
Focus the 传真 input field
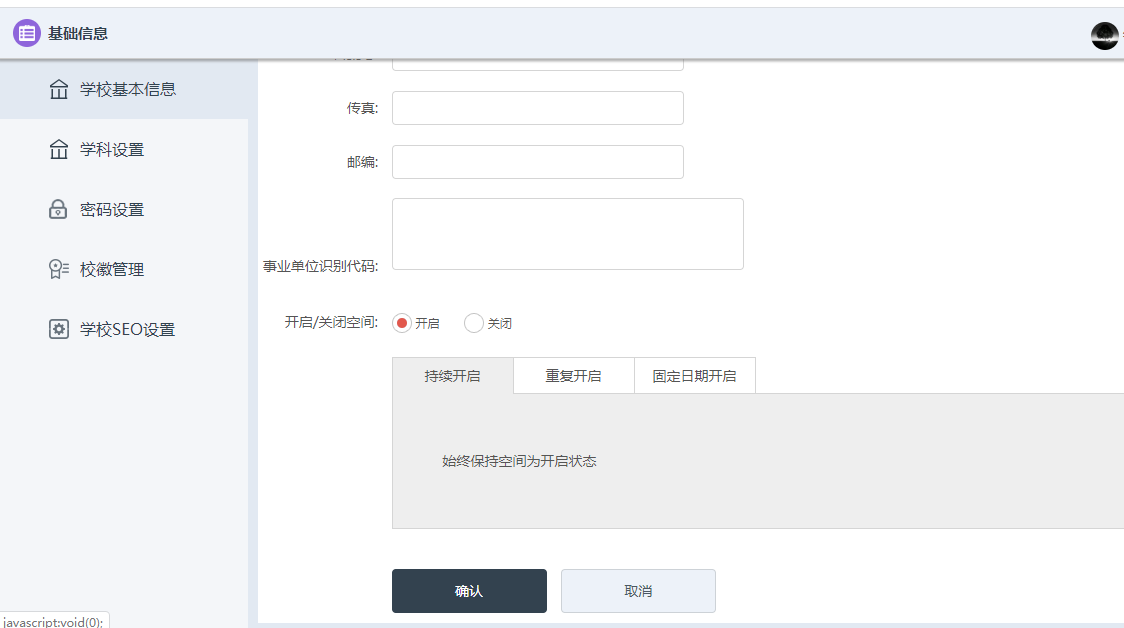537,108
